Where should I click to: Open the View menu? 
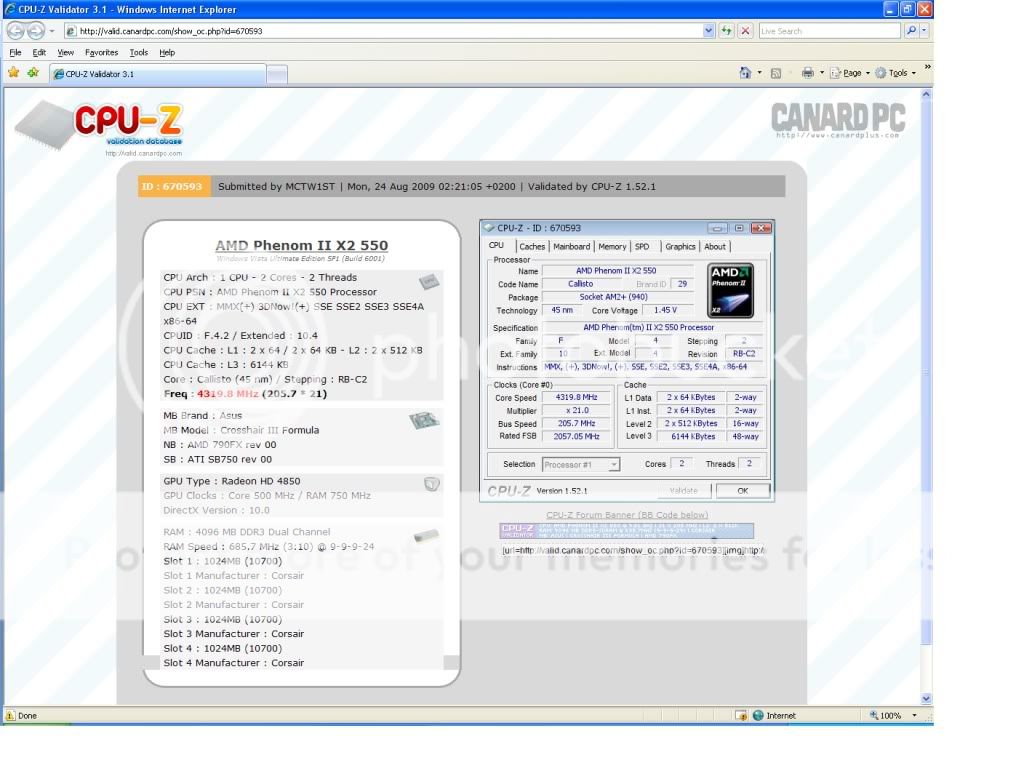pyautogui.click(x=65, y=52)
